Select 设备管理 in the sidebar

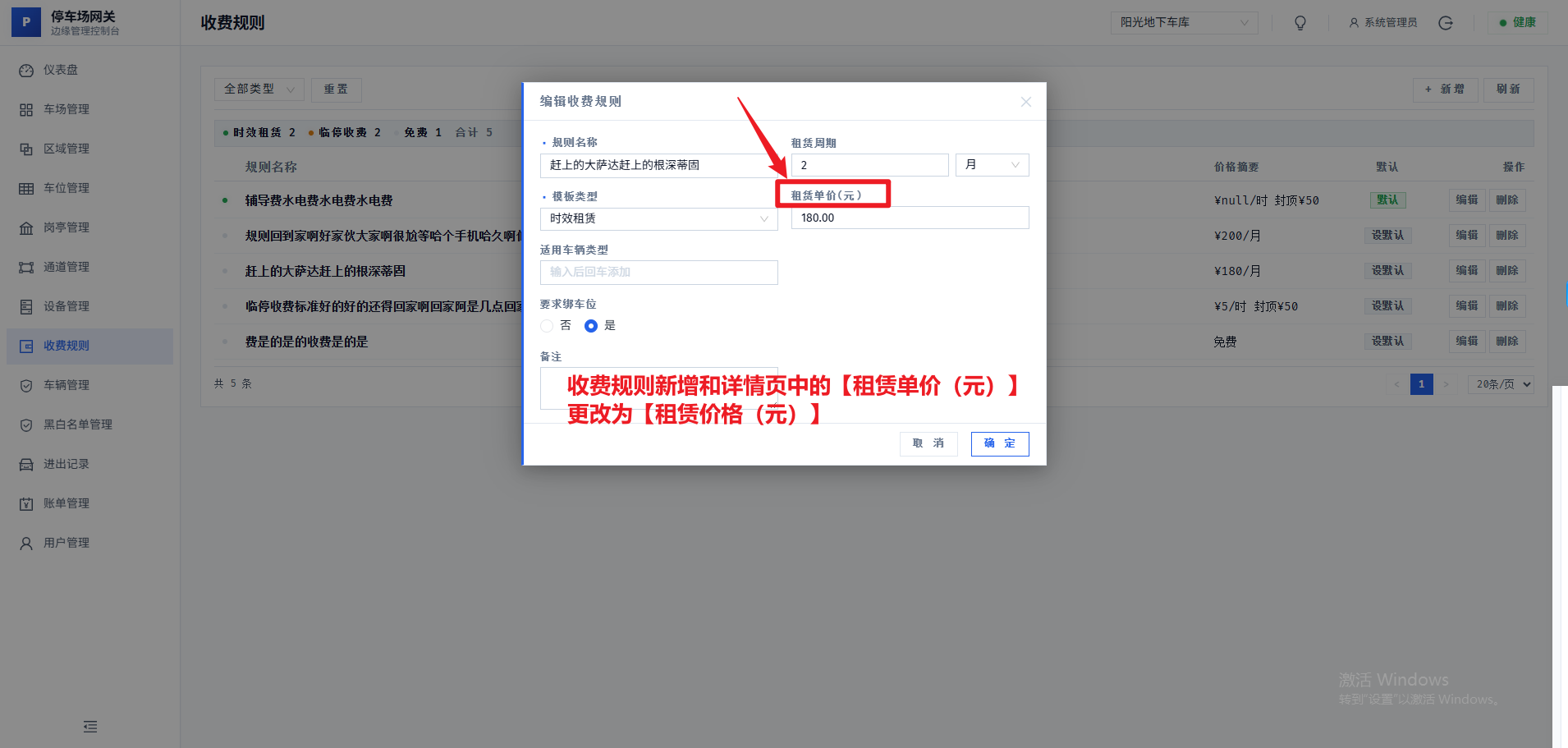[66, 305]
